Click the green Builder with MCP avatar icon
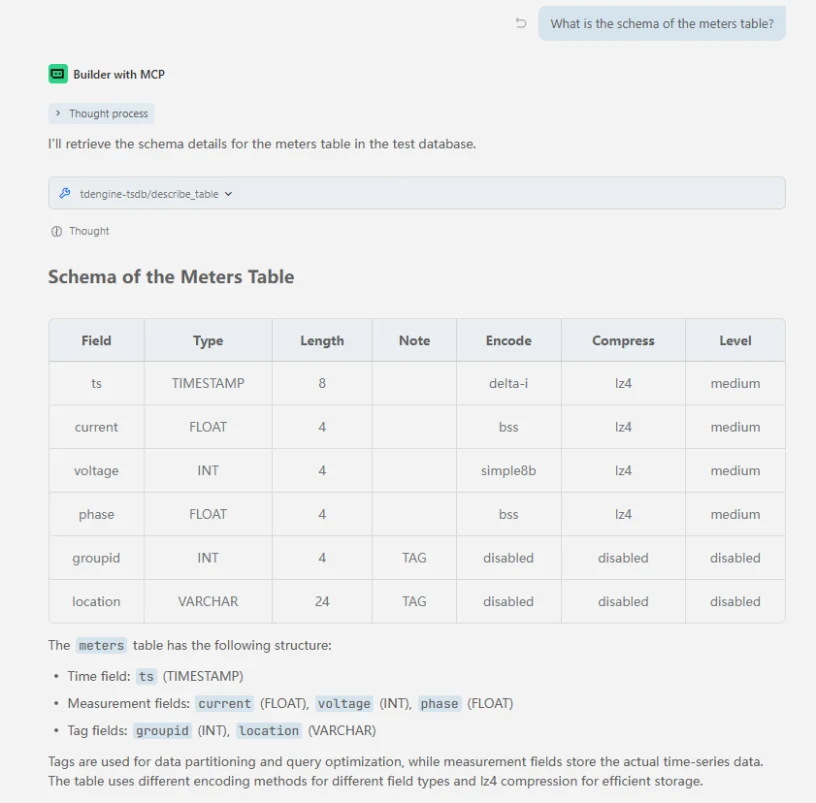The width and height of the screenshot is (816, 803). coord(58,74)
